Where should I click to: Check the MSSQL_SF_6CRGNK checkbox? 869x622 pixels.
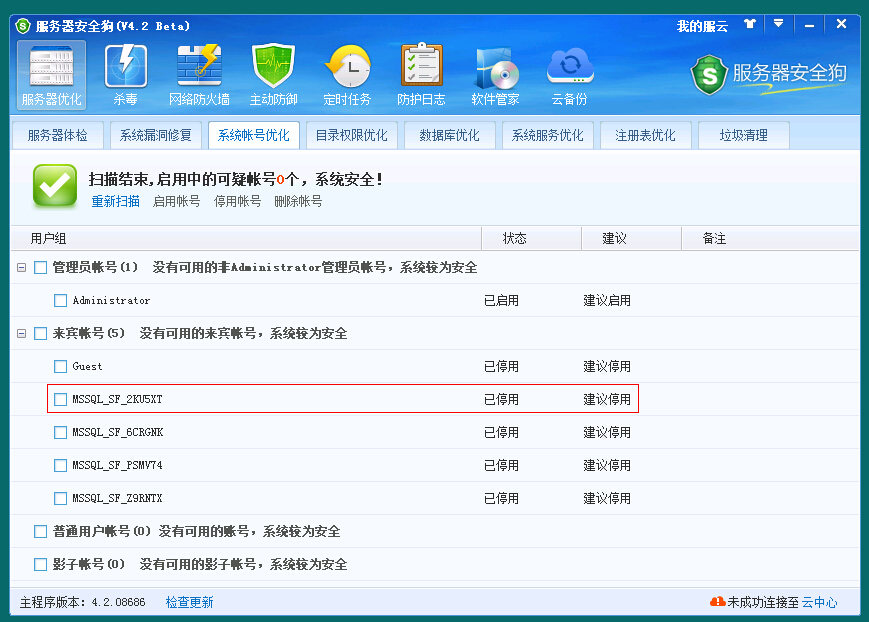60,432
